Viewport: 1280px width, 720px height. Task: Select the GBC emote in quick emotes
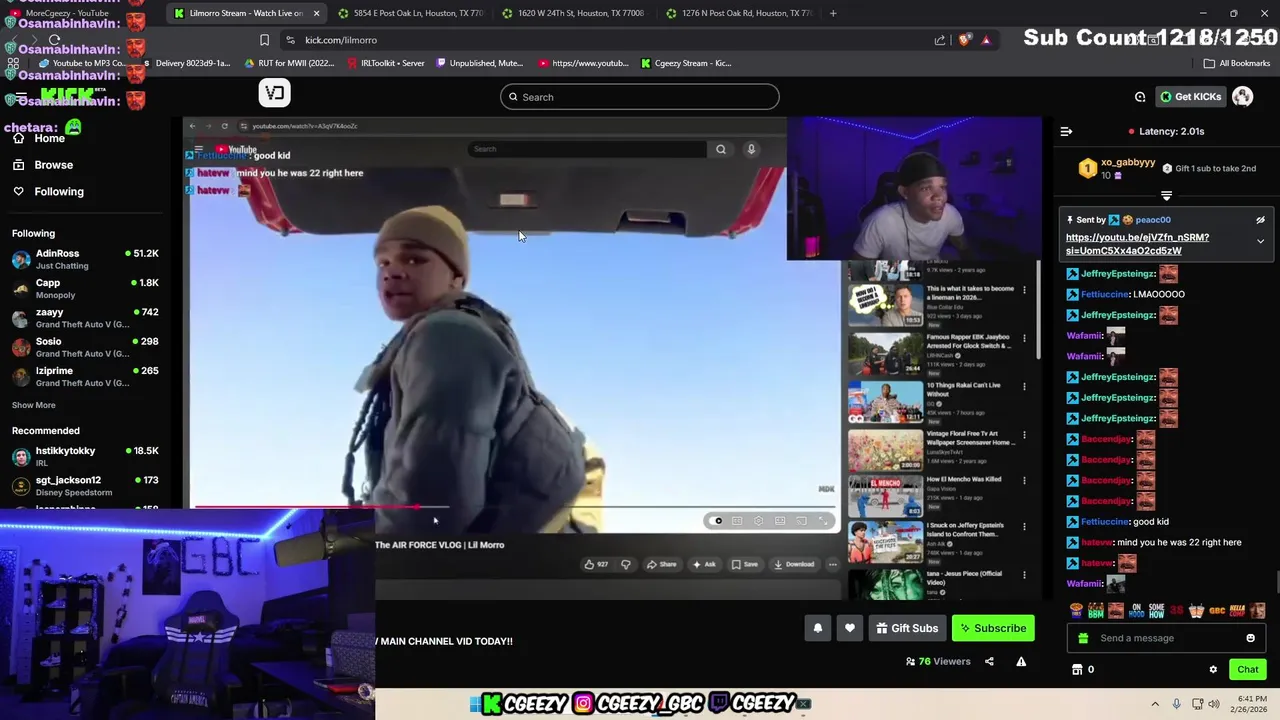pyautogui.click(x=1217, y=611)
